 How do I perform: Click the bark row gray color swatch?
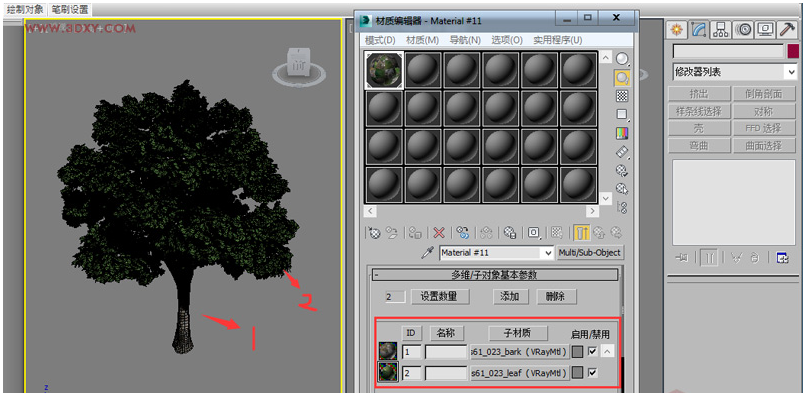coord(578,352)
